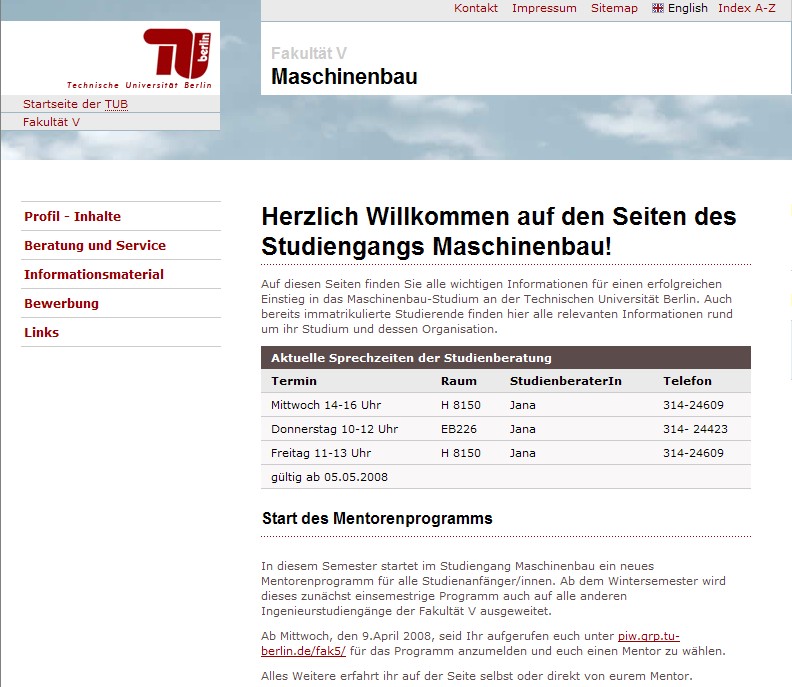The height and width of the screenshot is (687, 792).
Task: Click Jana in the Mittwoch row
Action: click(523, 405)
